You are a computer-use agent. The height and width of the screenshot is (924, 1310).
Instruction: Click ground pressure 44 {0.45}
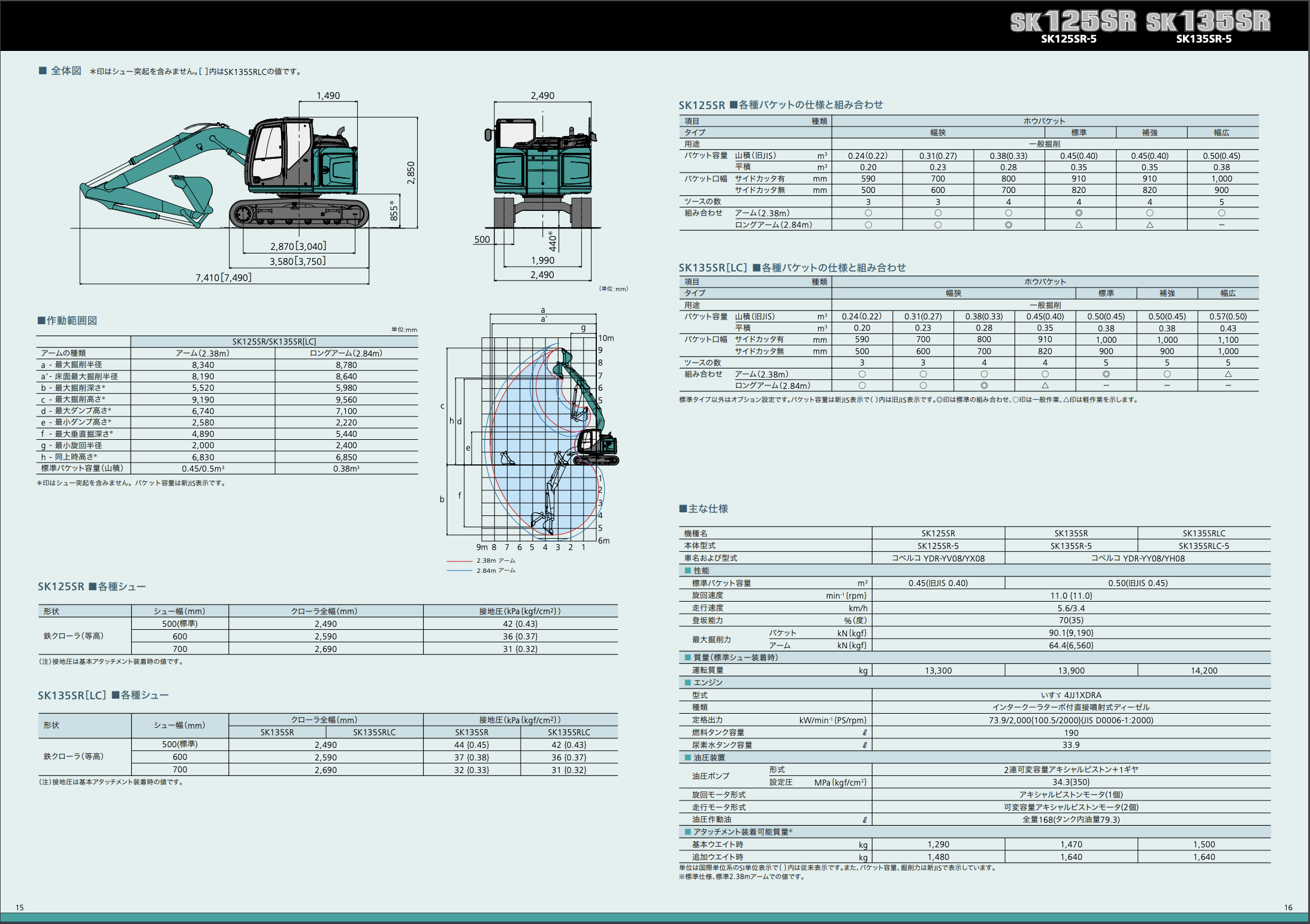pos(472,745)
